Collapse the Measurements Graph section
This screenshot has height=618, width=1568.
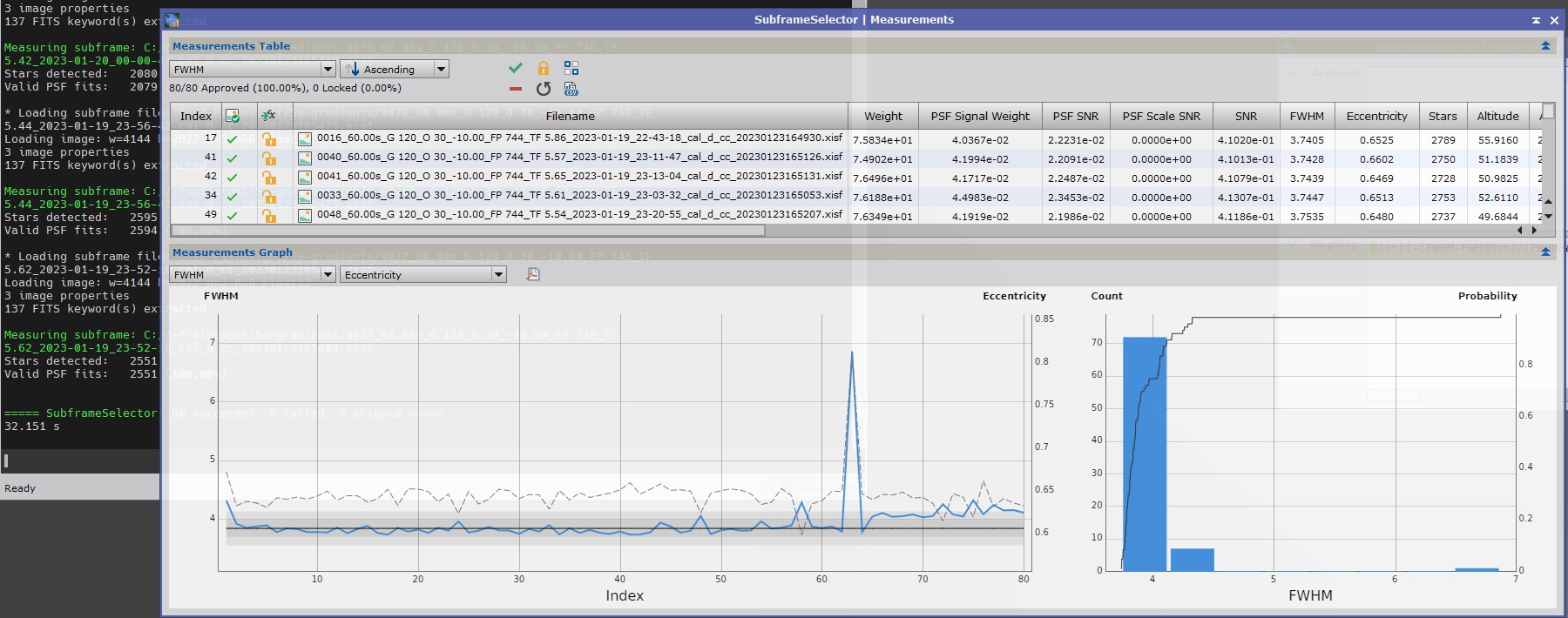tap(1545, 252)
